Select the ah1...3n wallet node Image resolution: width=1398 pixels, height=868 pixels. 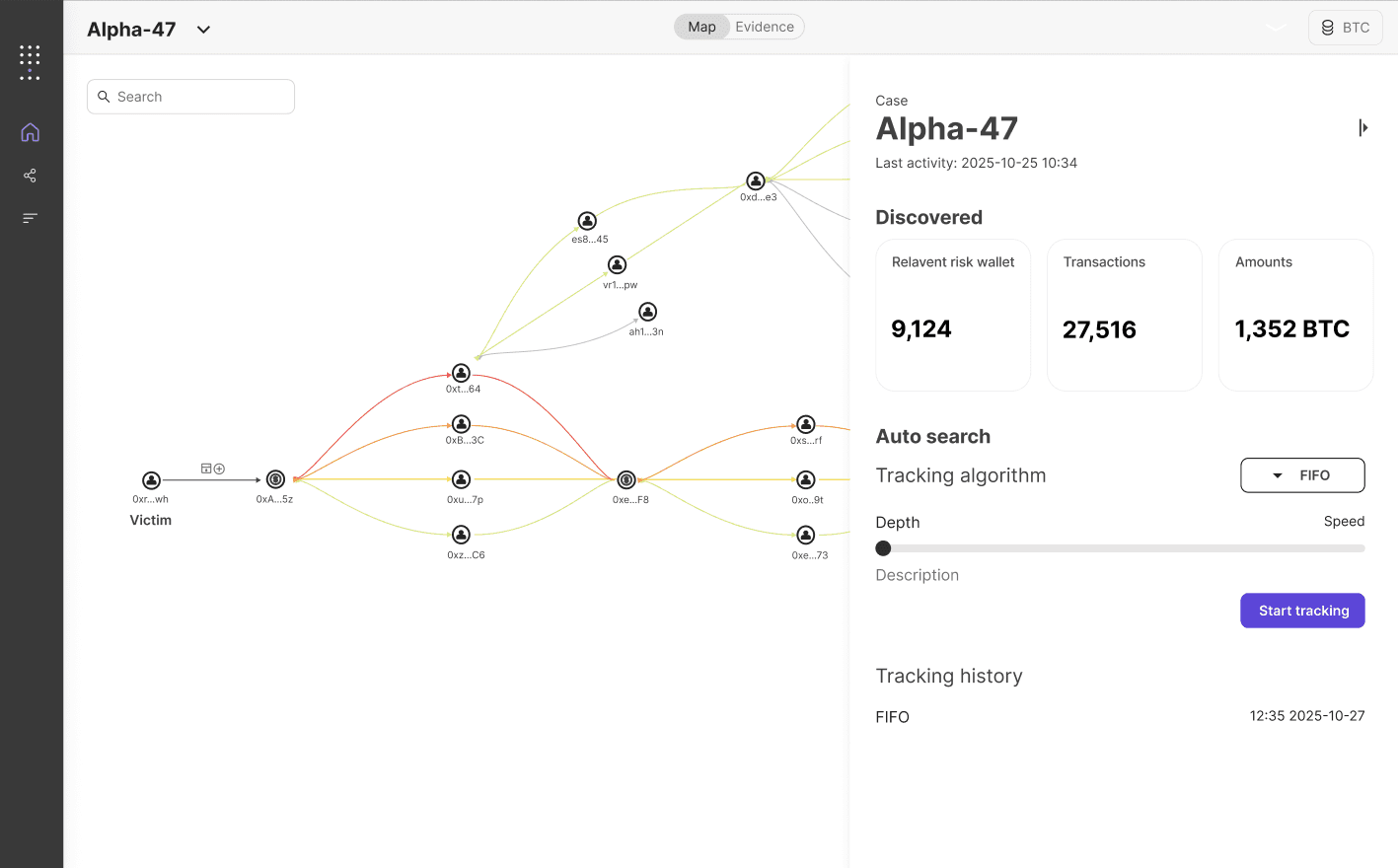click(647, 312)
